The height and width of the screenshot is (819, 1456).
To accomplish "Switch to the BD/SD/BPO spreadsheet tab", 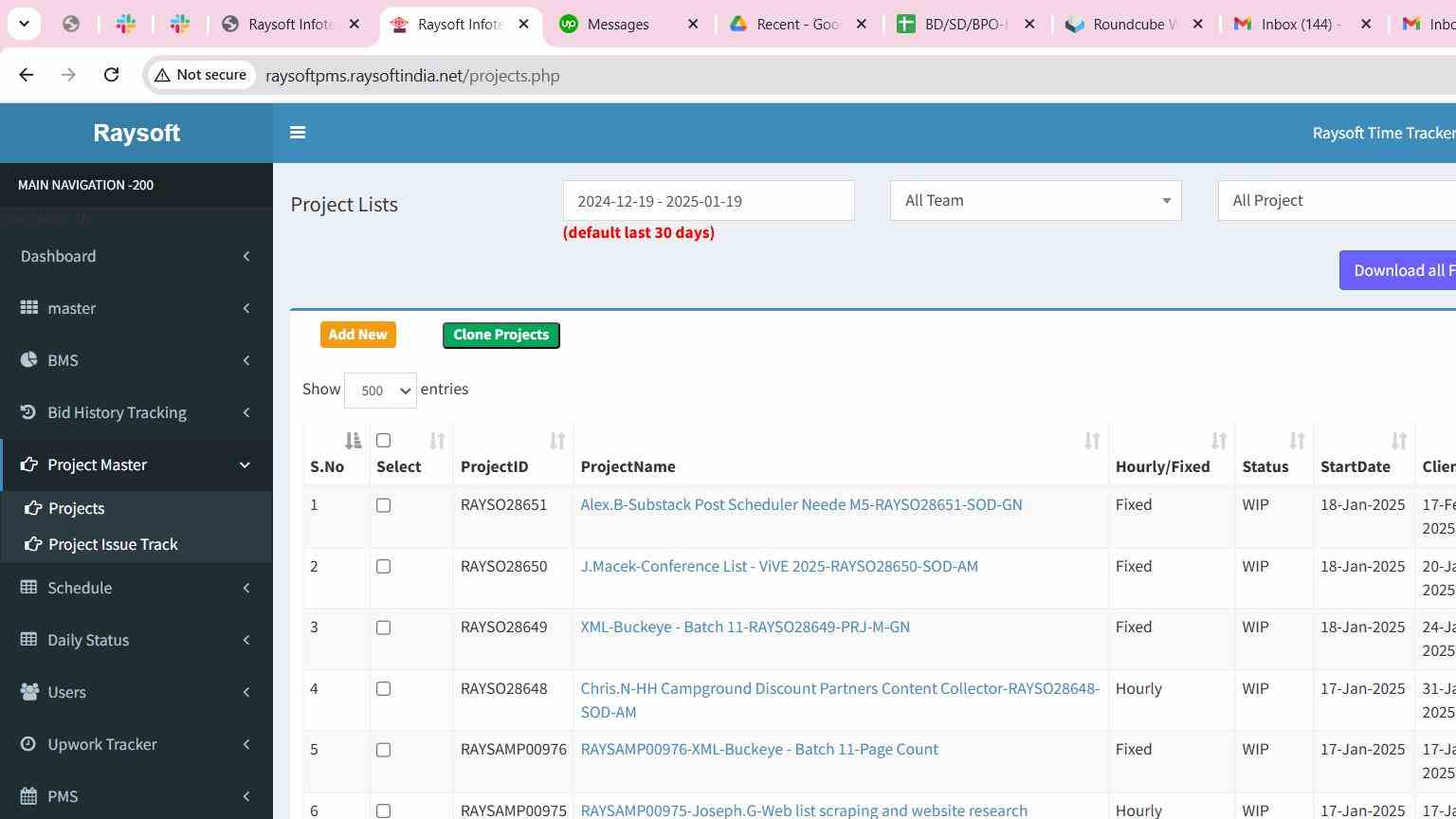I will [x=966, y=24].
